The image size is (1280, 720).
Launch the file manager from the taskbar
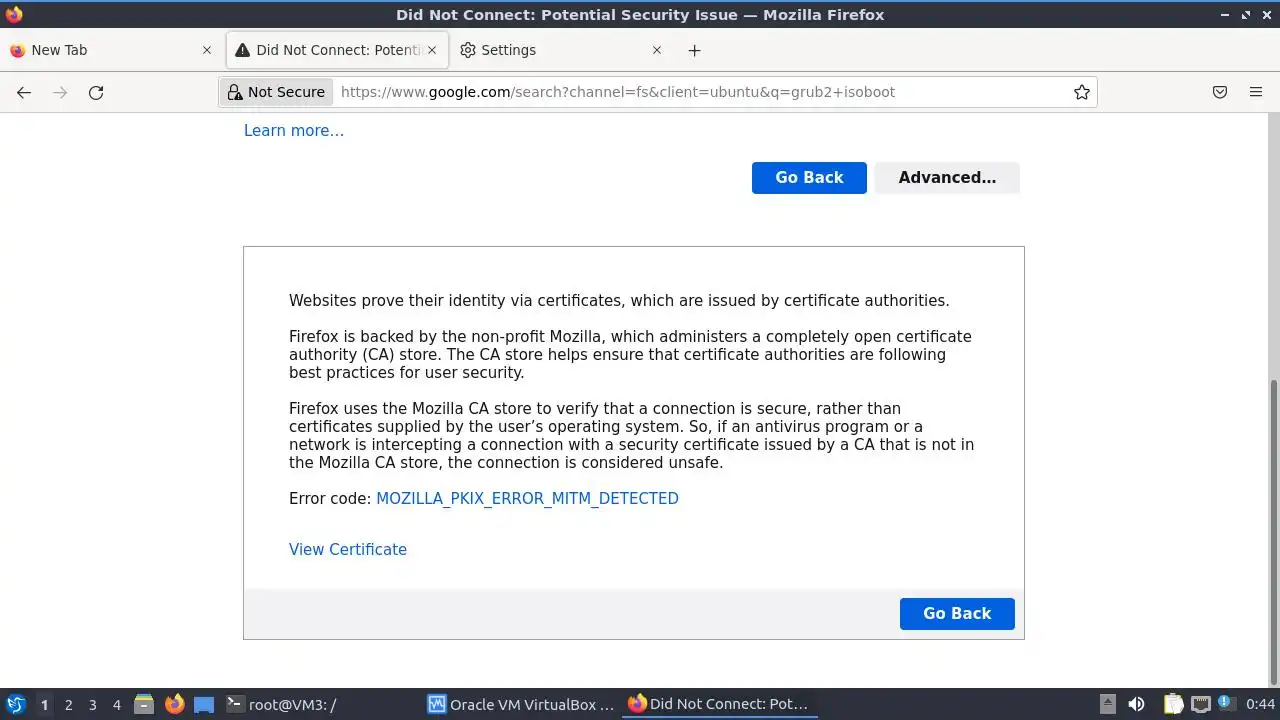pyautogui.click(x=144, y=704)
